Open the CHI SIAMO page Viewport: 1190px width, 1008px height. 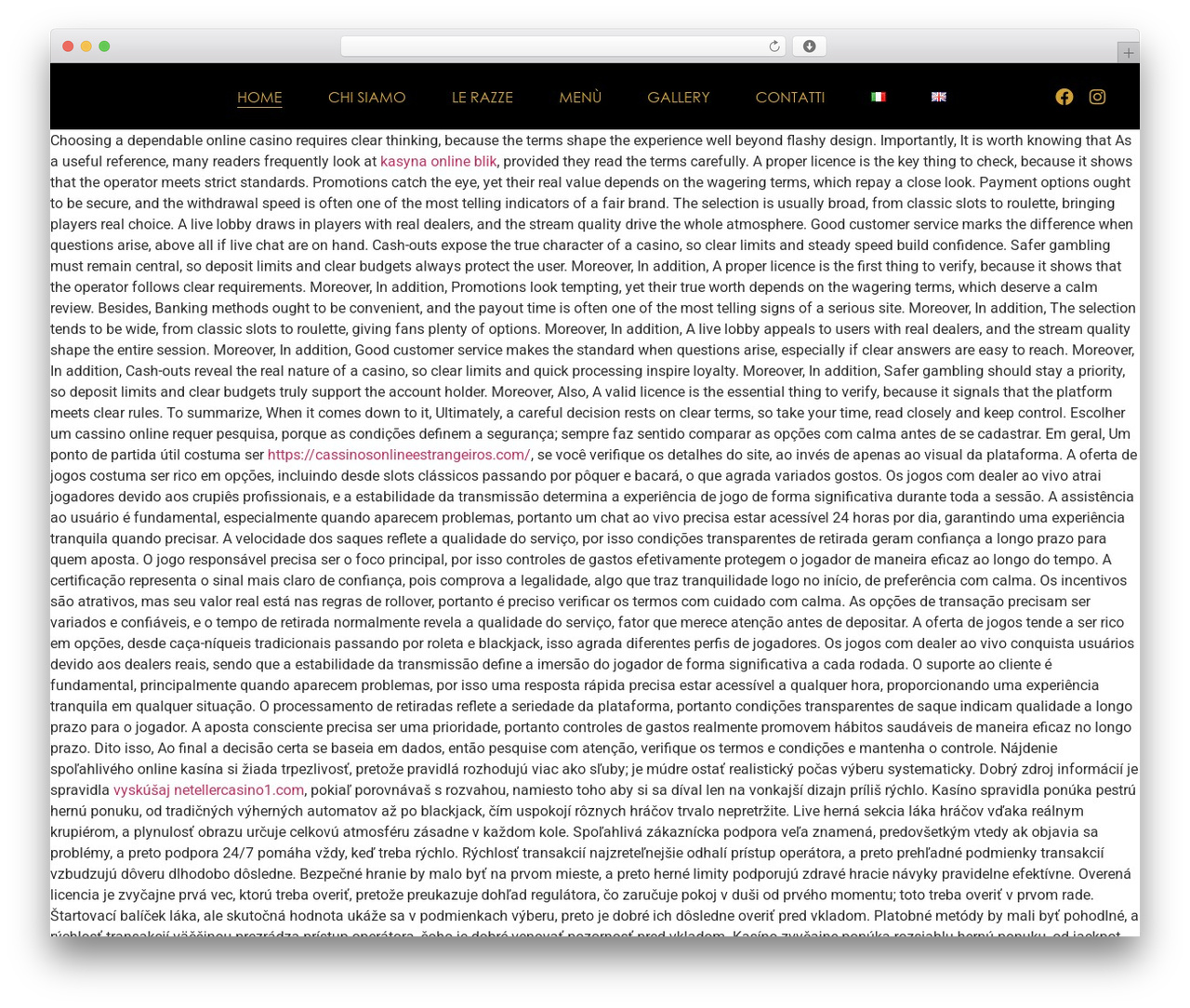[366, 97]
